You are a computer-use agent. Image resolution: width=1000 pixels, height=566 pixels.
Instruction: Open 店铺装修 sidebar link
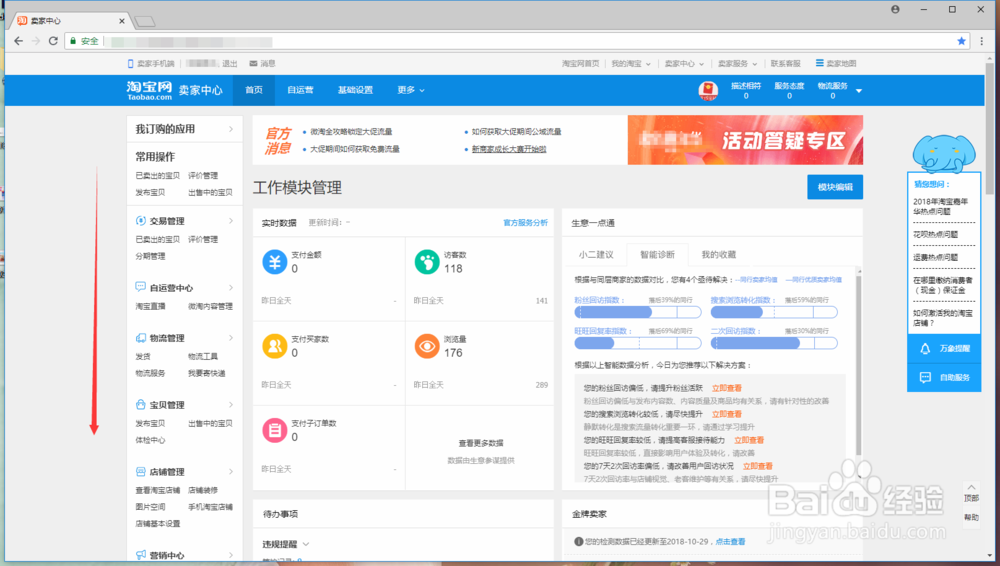tap(203, 490)
